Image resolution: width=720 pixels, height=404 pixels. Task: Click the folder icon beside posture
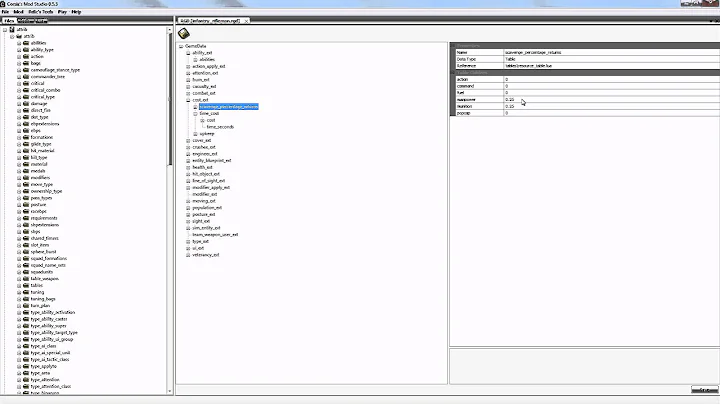pyautogui.click(x=26, y=204)
